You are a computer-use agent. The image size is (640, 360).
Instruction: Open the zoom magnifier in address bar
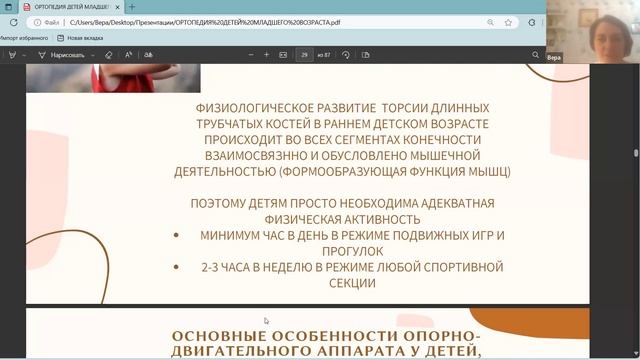490,22
